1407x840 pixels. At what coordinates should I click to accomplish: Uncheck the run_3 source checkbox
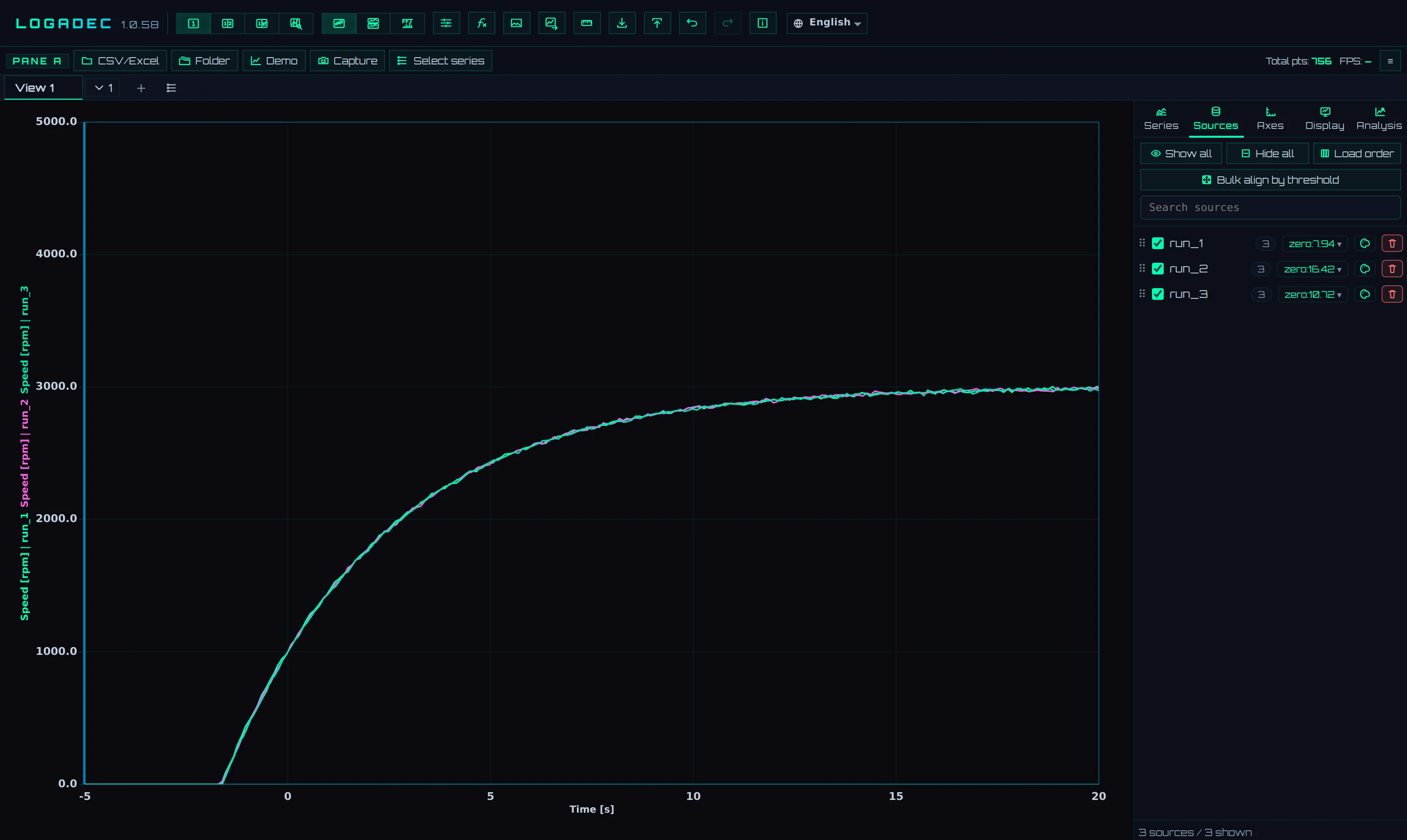tap(1158, 294)
